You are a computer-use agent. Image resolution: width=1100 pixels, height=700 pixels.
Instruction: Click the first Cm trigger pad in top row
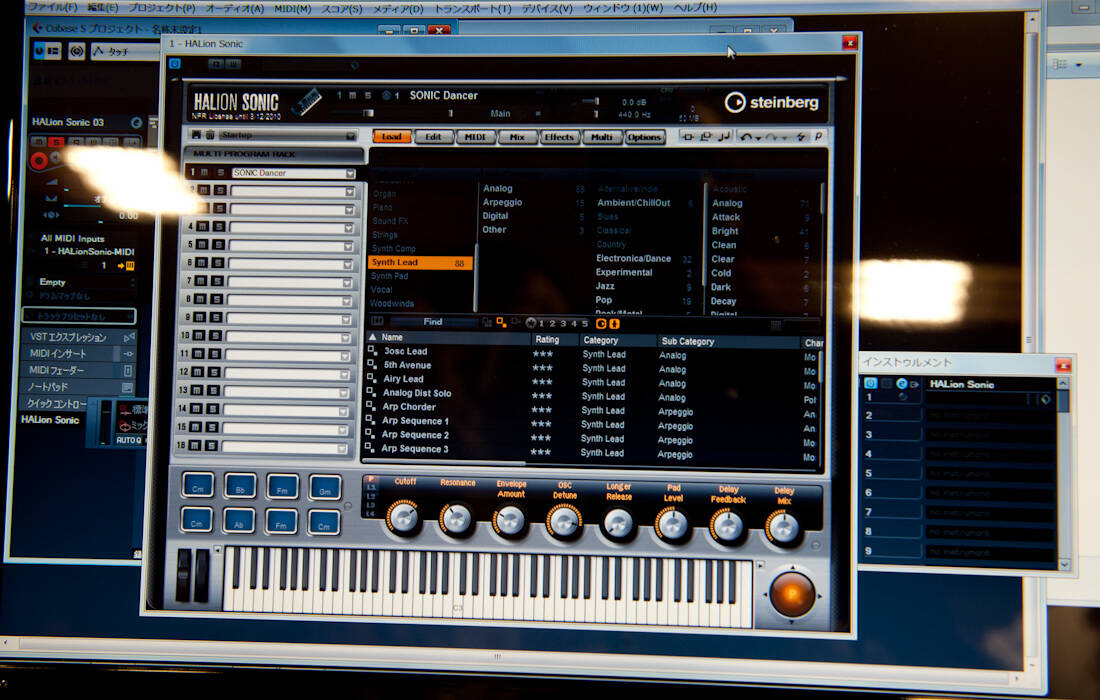click(198, 485)
